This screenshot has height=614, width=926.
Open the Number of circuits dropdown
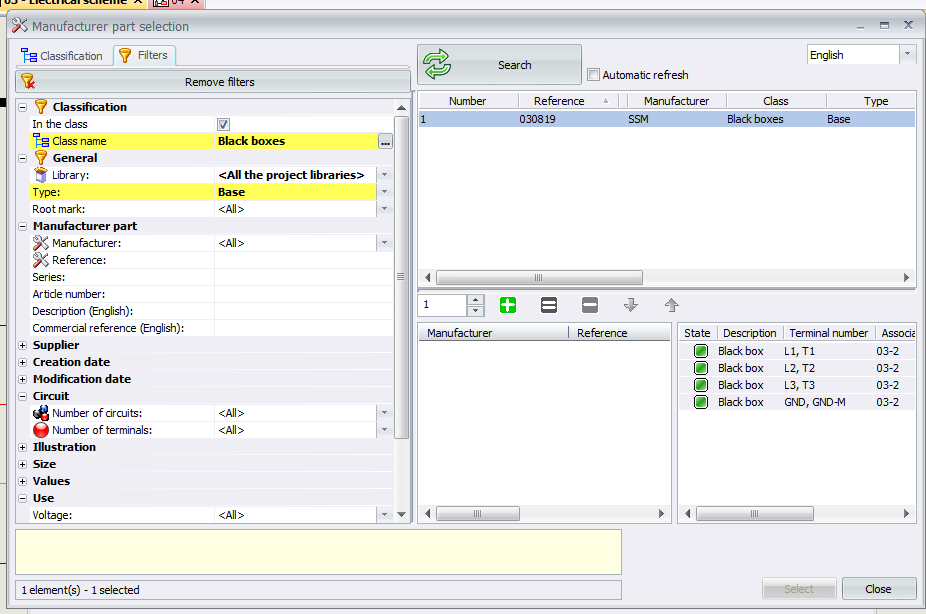384,413
